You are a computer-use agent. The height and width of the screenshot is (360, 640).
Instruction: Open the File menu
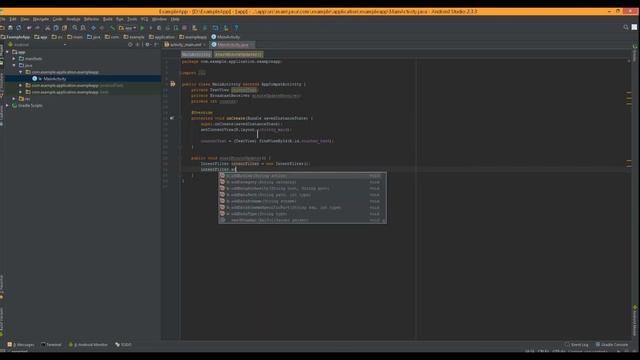[x=2, y=19]
